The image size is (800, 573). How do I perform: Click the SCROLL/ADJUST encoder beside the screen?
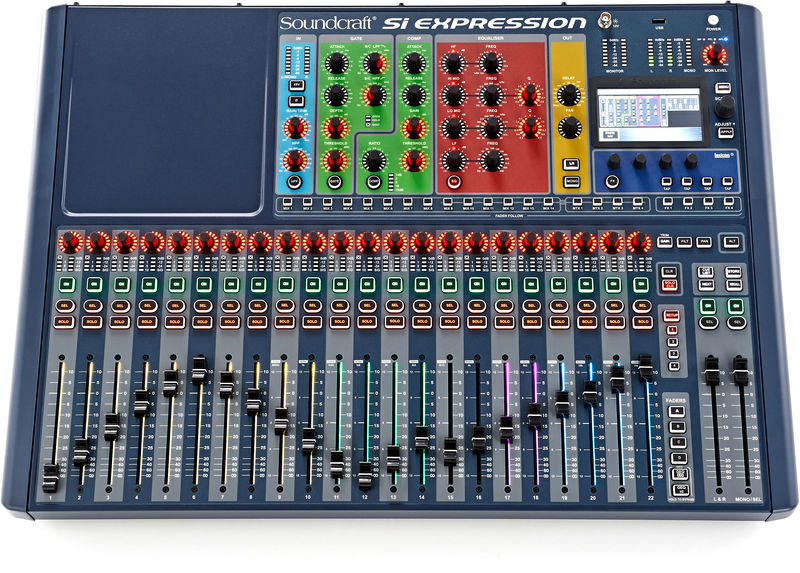(x=724, y=107)
